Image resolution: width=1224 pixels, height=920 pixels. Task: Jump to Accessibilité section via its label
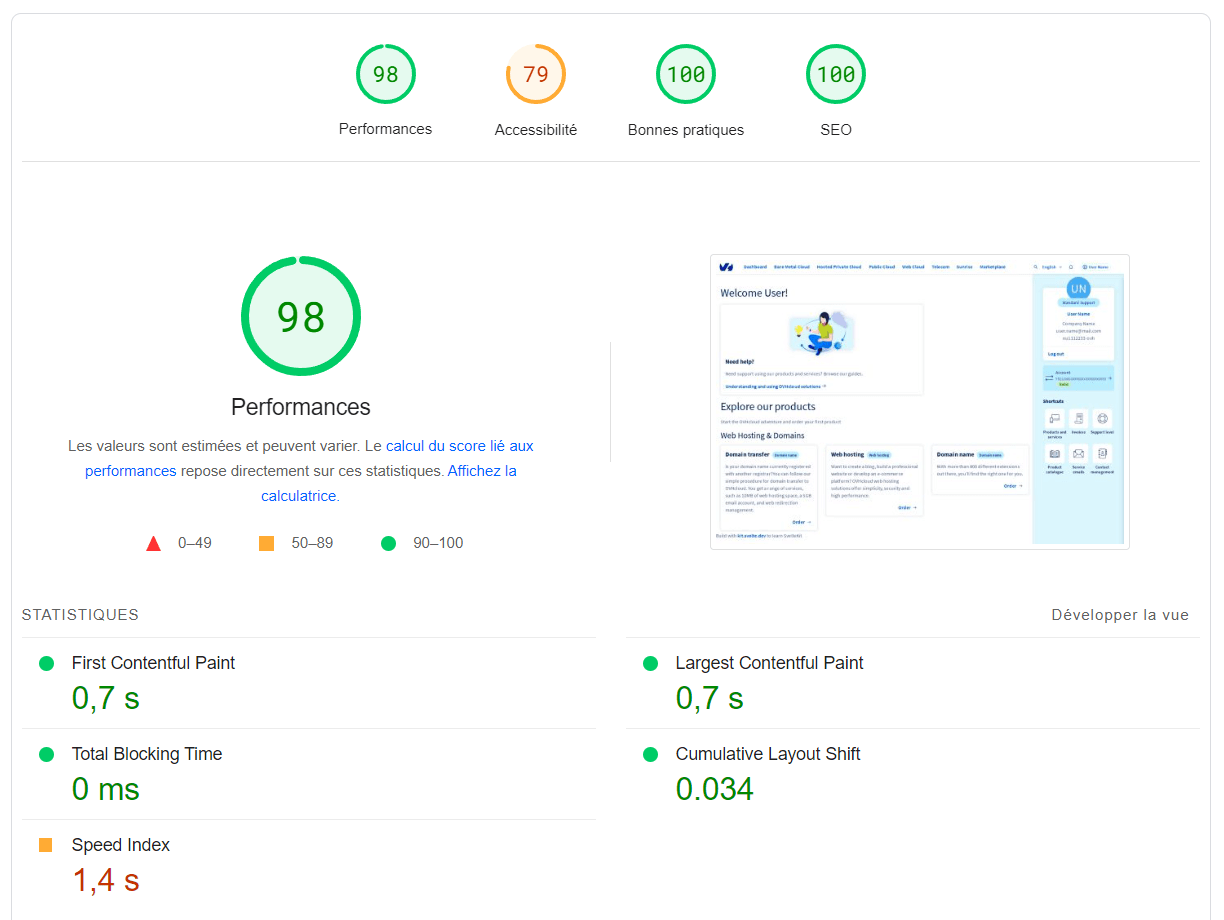coord(535,130)
